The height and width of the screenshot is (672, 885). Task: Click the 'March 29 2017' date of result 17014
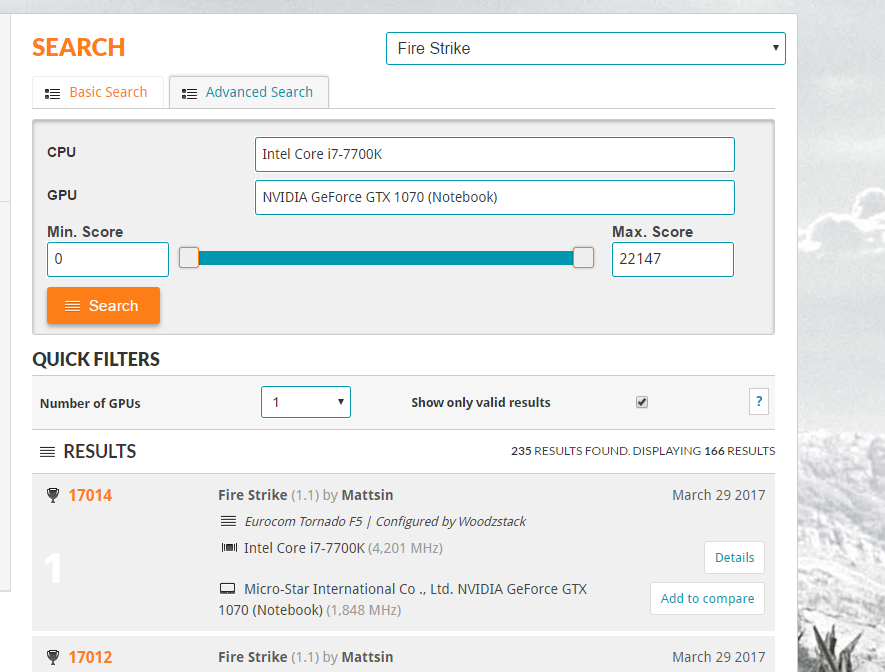718,495
